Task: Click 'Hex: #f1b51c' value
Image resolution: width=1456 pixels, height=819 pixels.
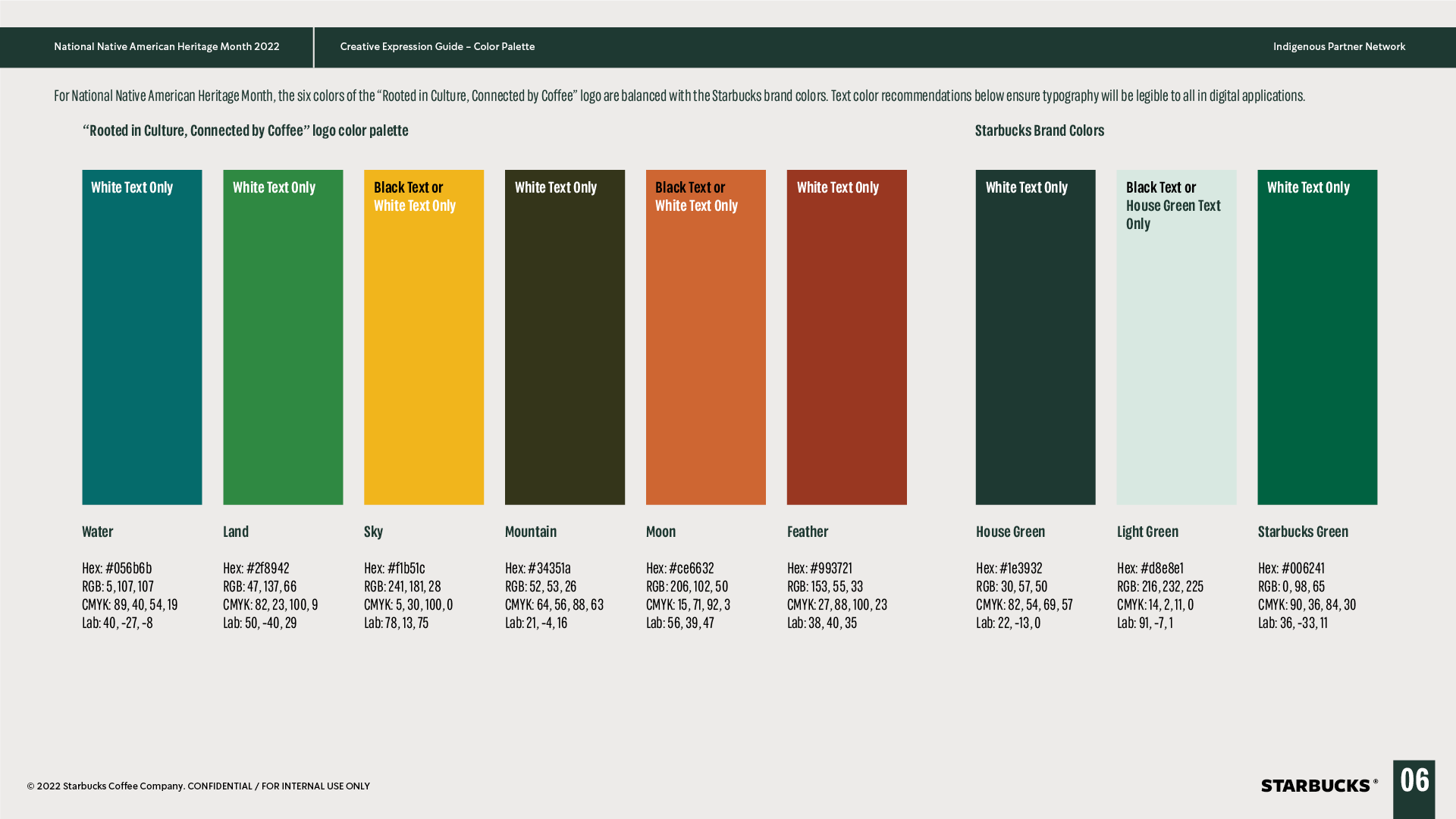Action: (394, 568)
